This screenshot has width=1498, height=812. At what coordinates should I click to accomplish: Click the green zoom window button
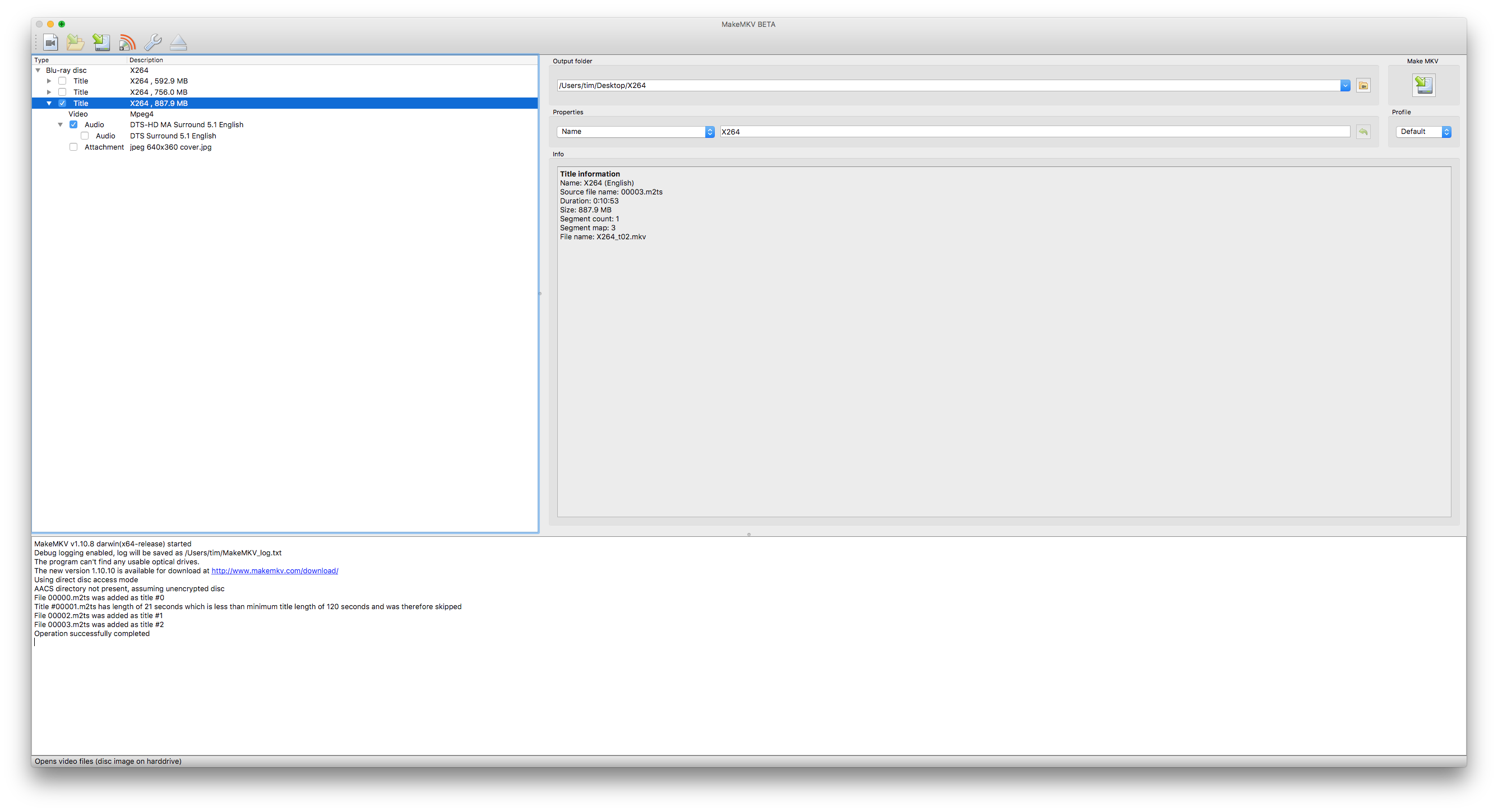pyautogui.click(x=62, y=24)
